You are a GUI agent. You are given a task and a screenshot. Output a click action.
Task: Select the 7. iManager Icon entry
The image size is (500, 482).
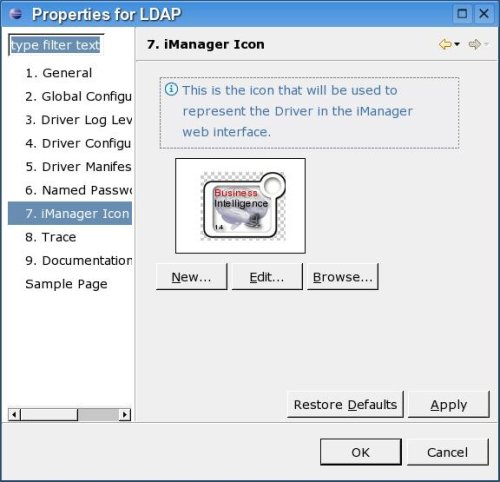[x=70, y=213]
